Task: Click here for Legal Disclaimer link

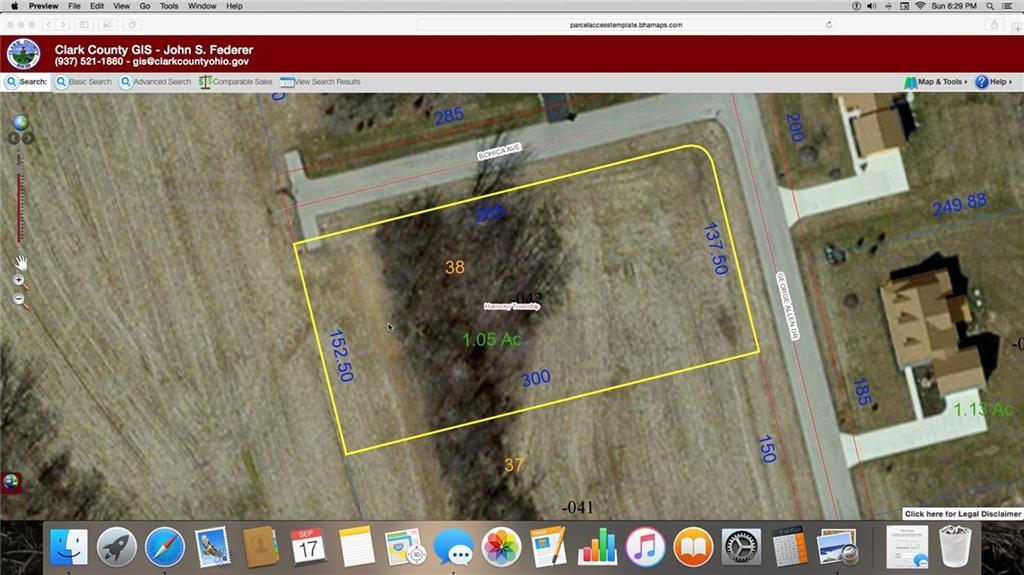Action: (962, 514)
